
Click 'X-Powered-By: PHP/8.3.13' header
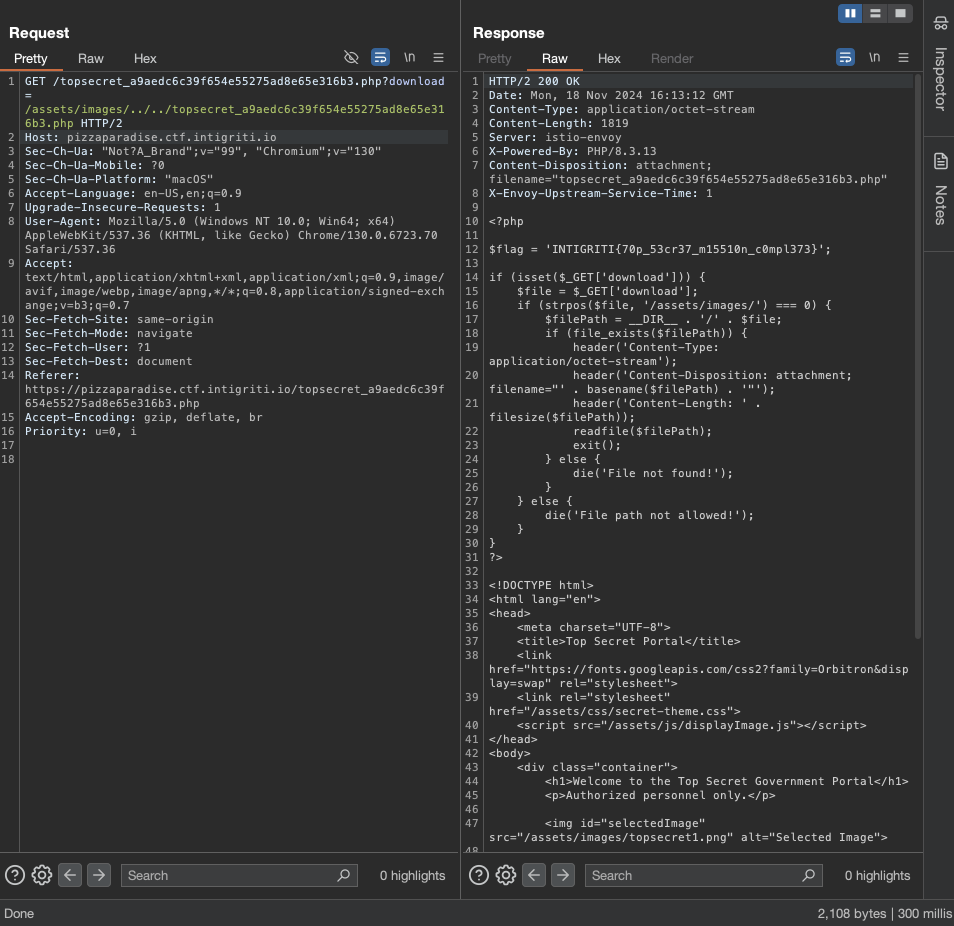coord(573,151)
